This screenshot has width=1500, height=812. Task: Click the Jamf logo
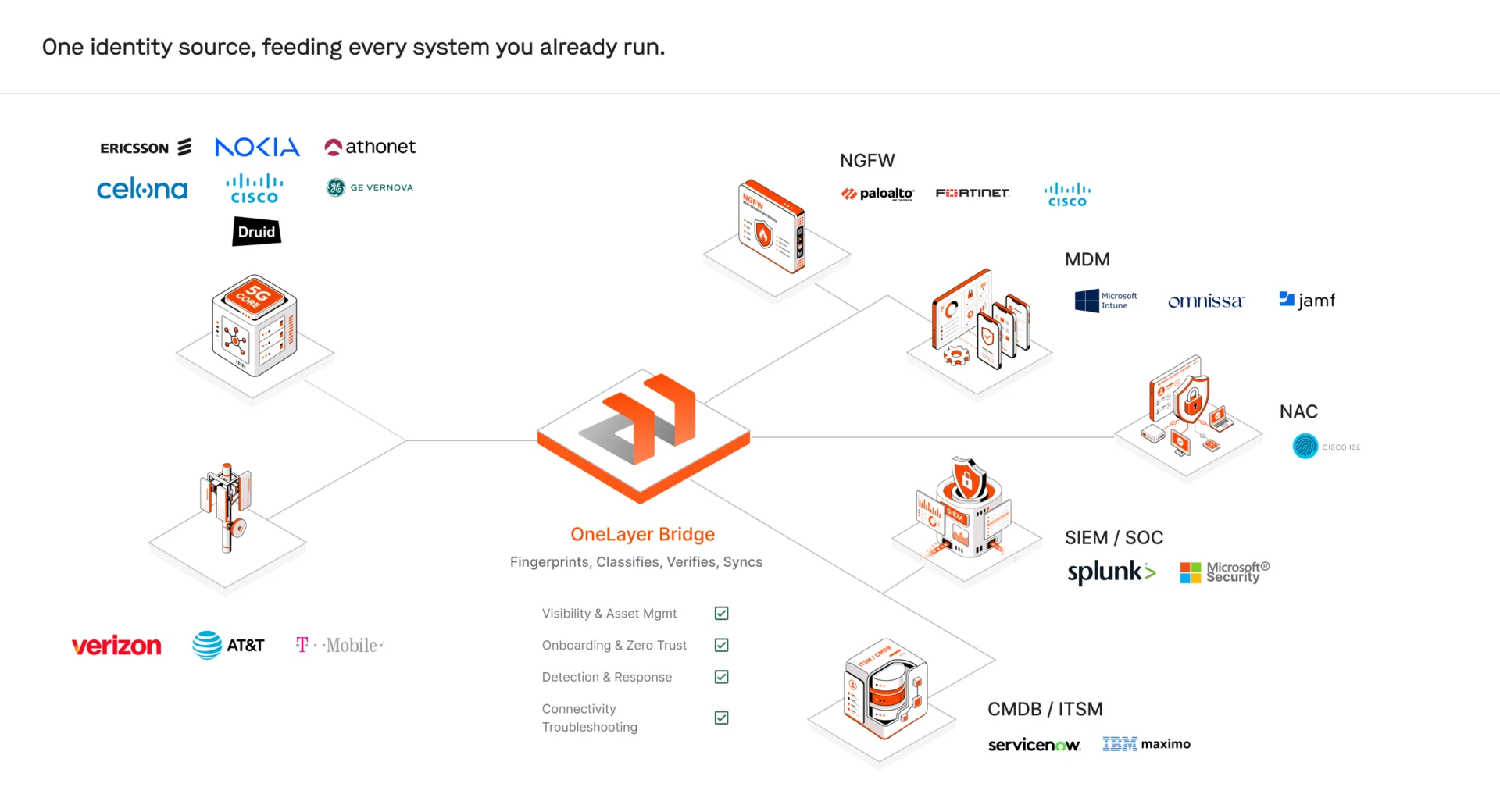point(1307,300)
